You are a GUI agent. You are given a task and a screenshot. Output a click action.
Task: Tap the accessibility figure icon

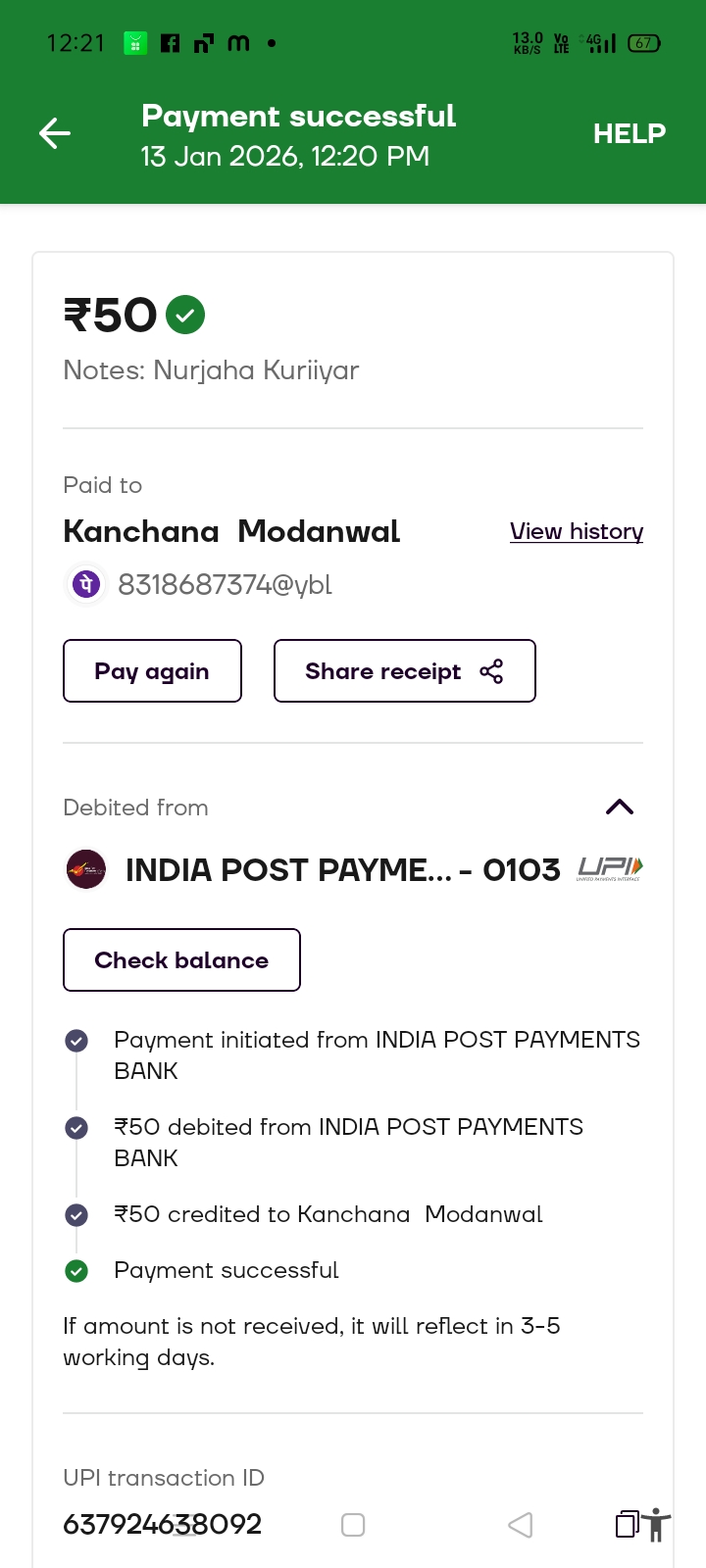tap(657, 1525)
